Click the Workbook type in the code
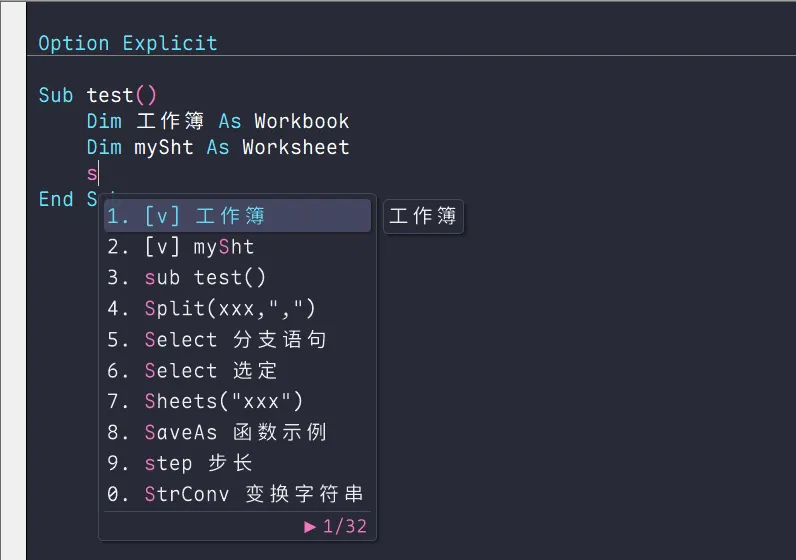The height and width of the screenshot is (560, 796). click(x=301, y=121)
